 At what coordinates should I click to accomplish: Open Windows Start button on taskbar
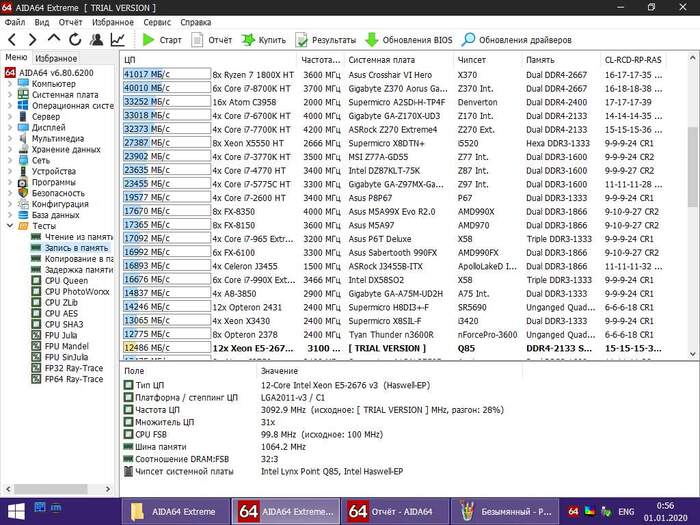click(x=15, y=511)
